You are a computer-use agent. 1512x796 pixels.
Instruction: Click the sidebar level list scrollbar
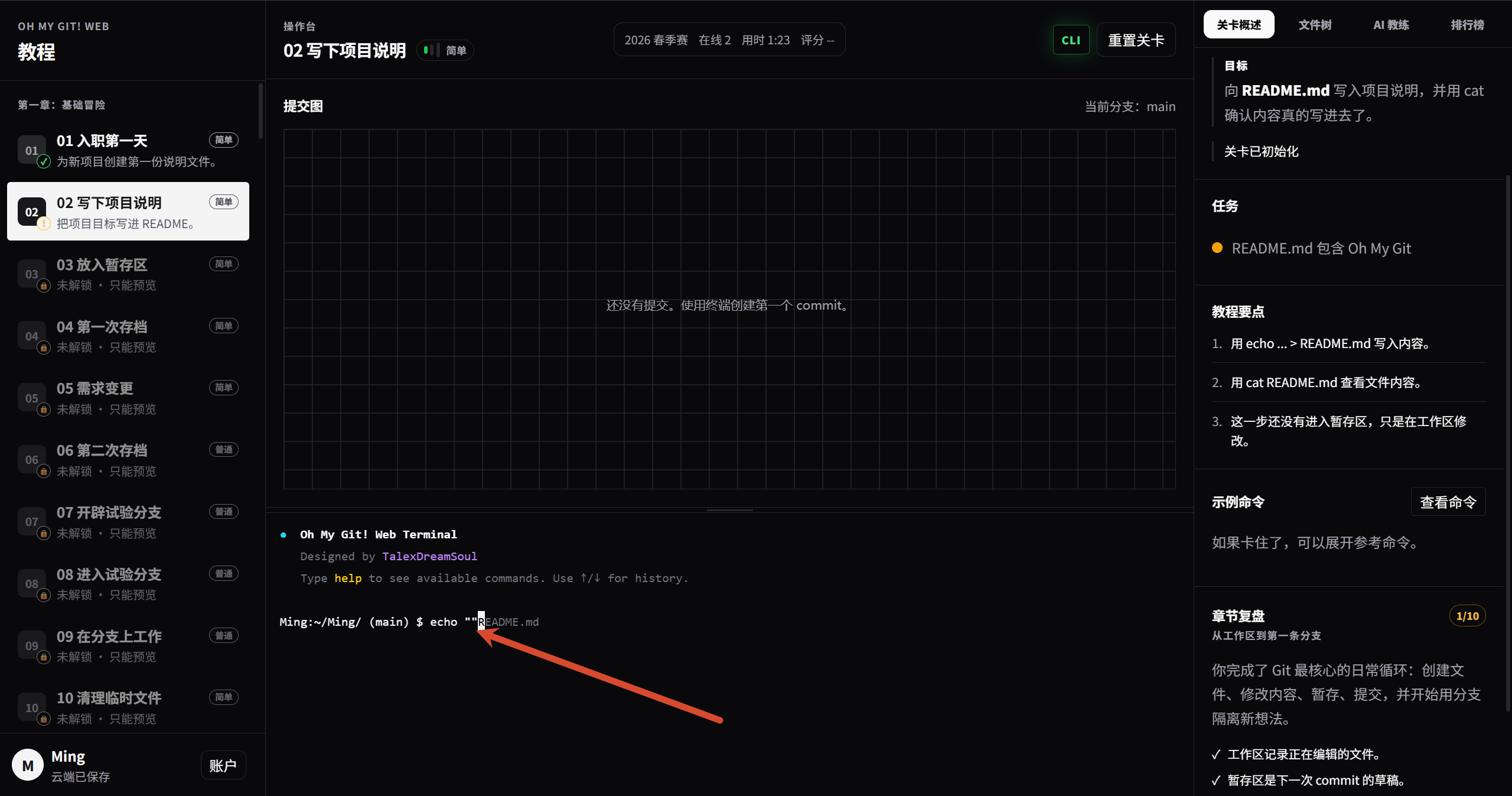click(x=260, y=111)
